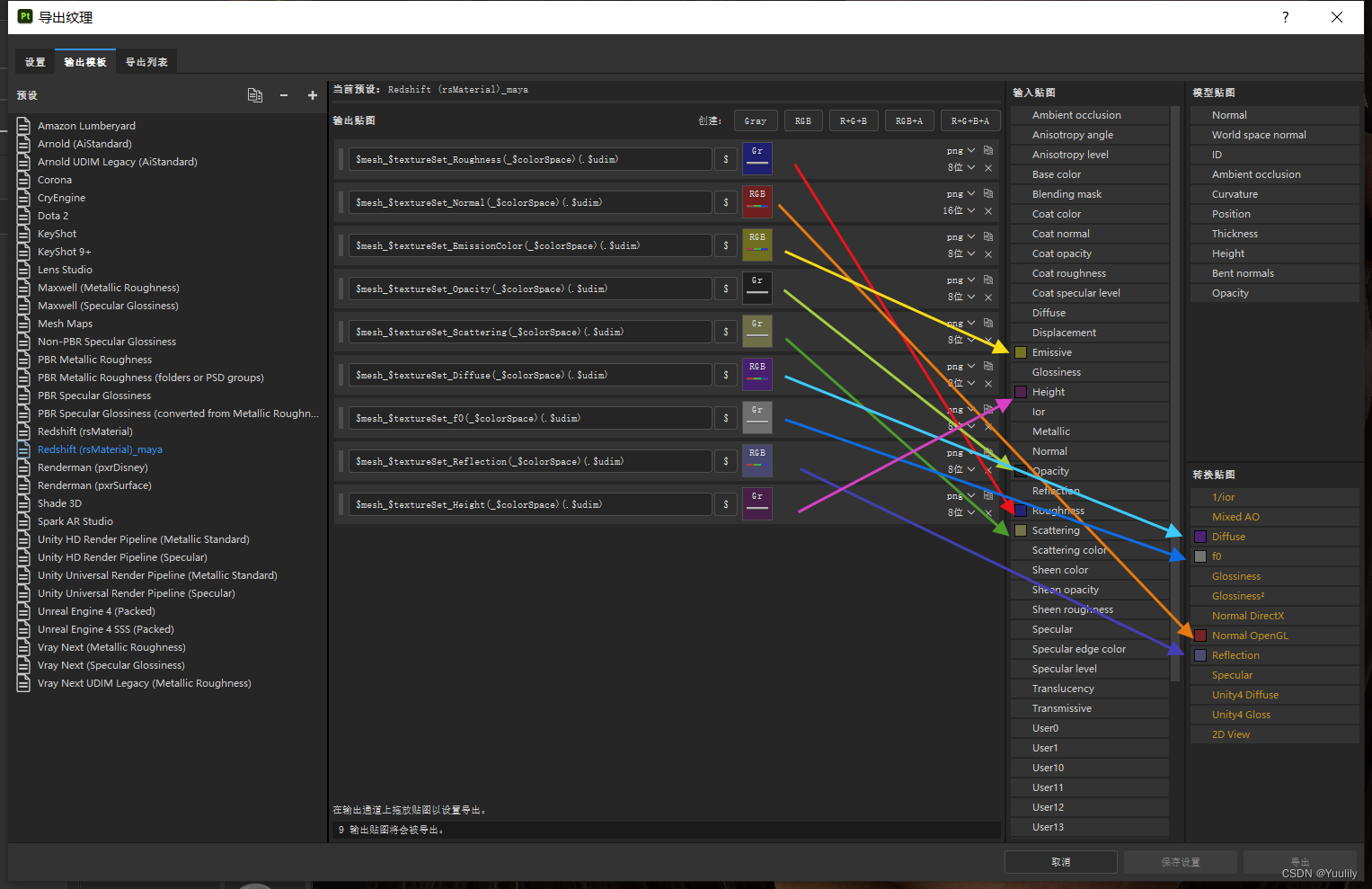Image resolution: width=1372 pixels, height=889 pixels.
Task: Duplicate the Roughness output map row
Action: click(988, 150)
